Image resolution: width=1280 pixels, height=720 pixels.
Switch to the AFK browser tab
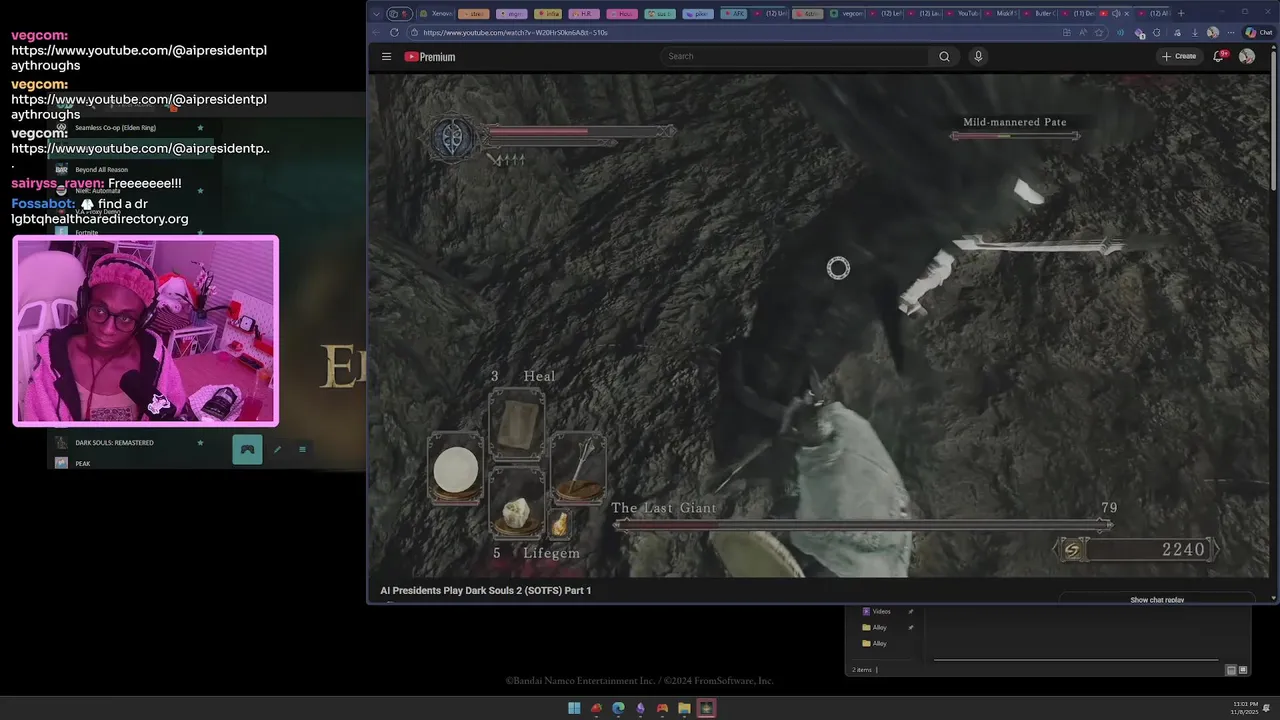[734, 13]
